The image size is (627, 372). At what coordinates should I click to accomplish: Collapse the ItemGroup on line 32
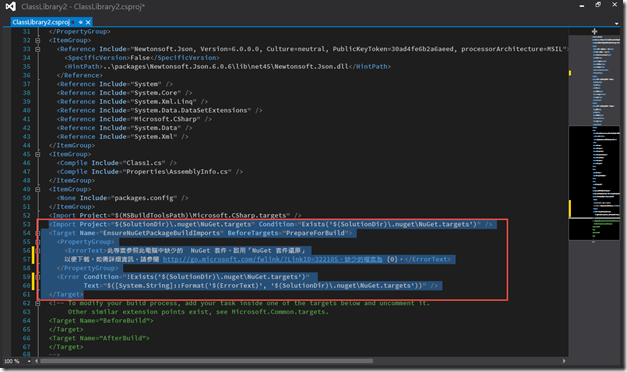(x=38, y=40)
